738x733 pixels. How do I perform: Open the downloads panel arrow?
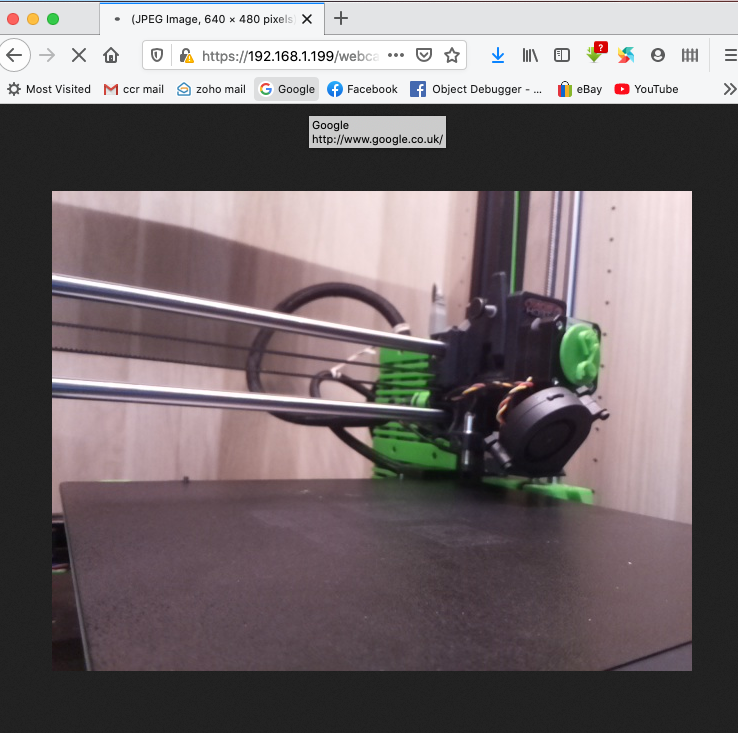click(x=498, y=56)
